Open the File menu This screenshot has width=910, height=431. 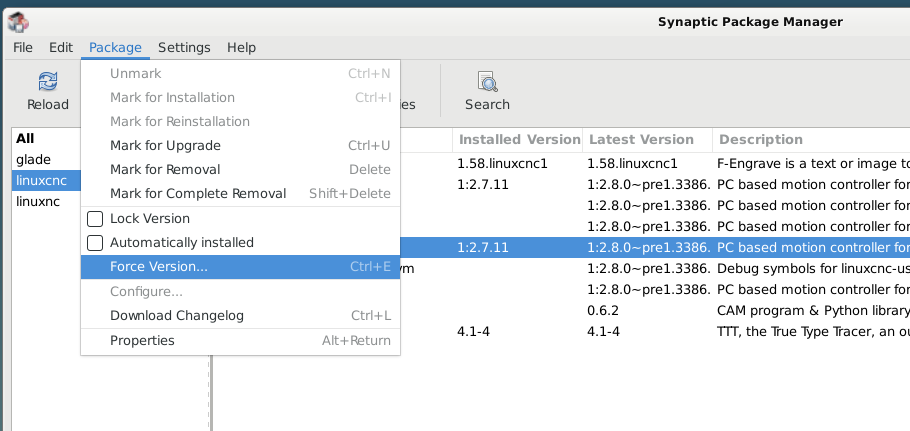(23, 48)
